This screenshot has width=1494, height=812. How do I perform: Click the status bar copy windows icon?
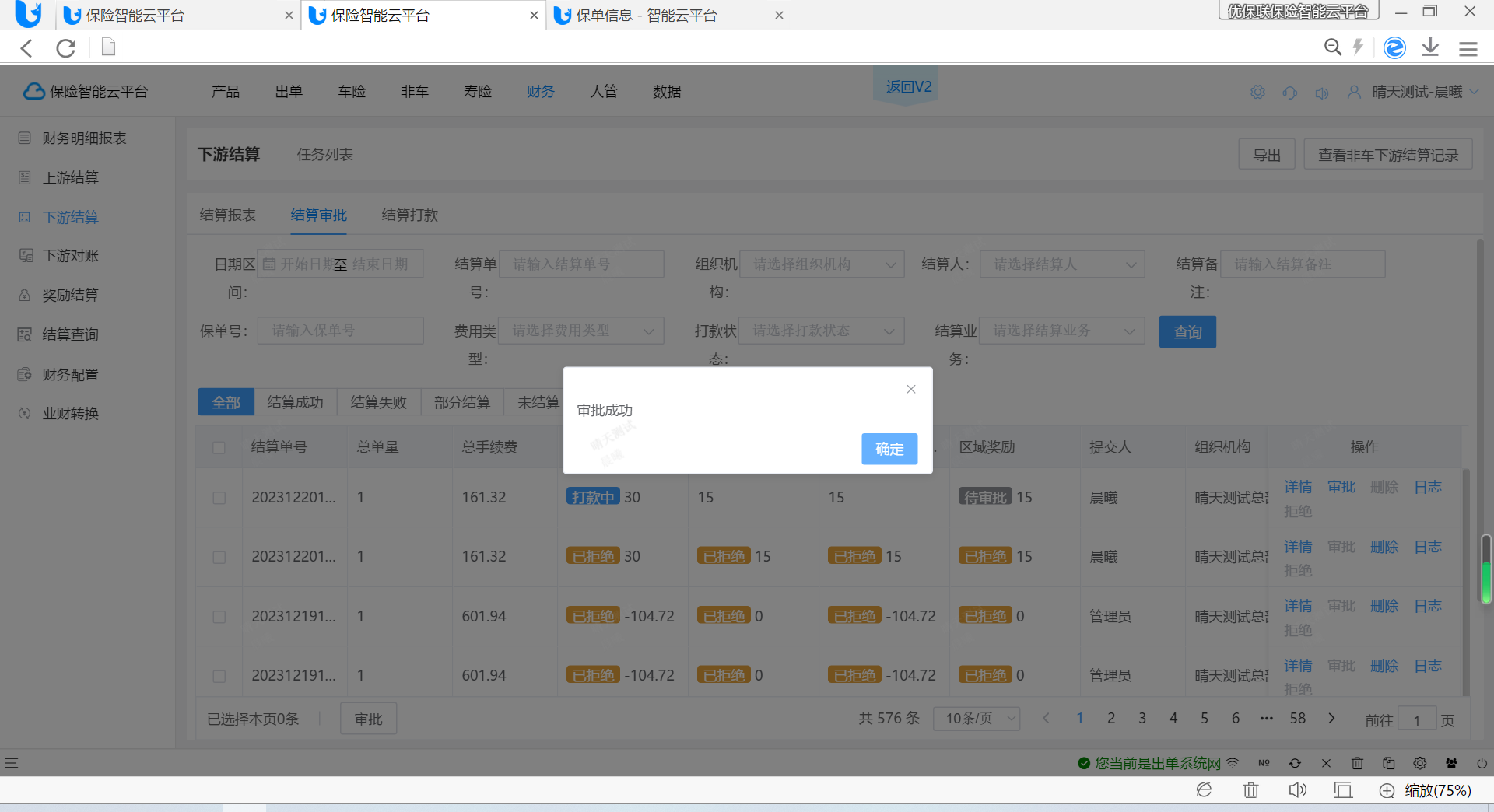(1388, 763)
